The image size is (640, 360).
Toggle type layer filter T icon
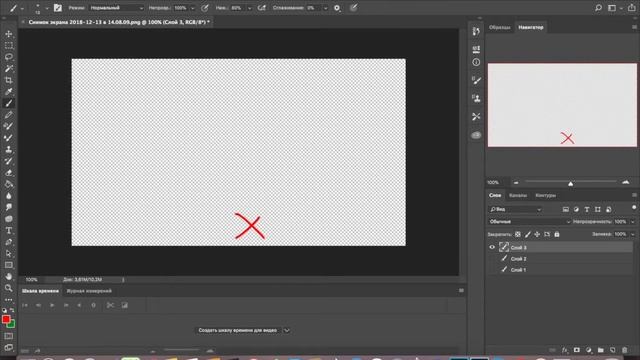point(587,209)
